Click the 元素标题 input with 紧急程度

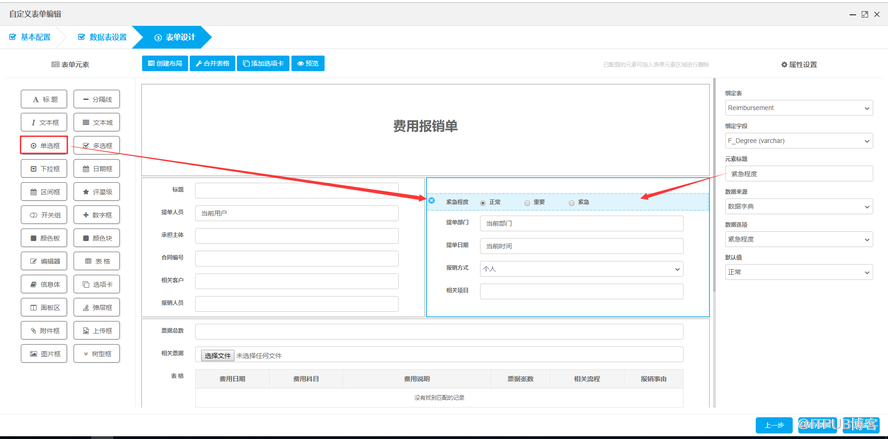click(x=798, y=174)
